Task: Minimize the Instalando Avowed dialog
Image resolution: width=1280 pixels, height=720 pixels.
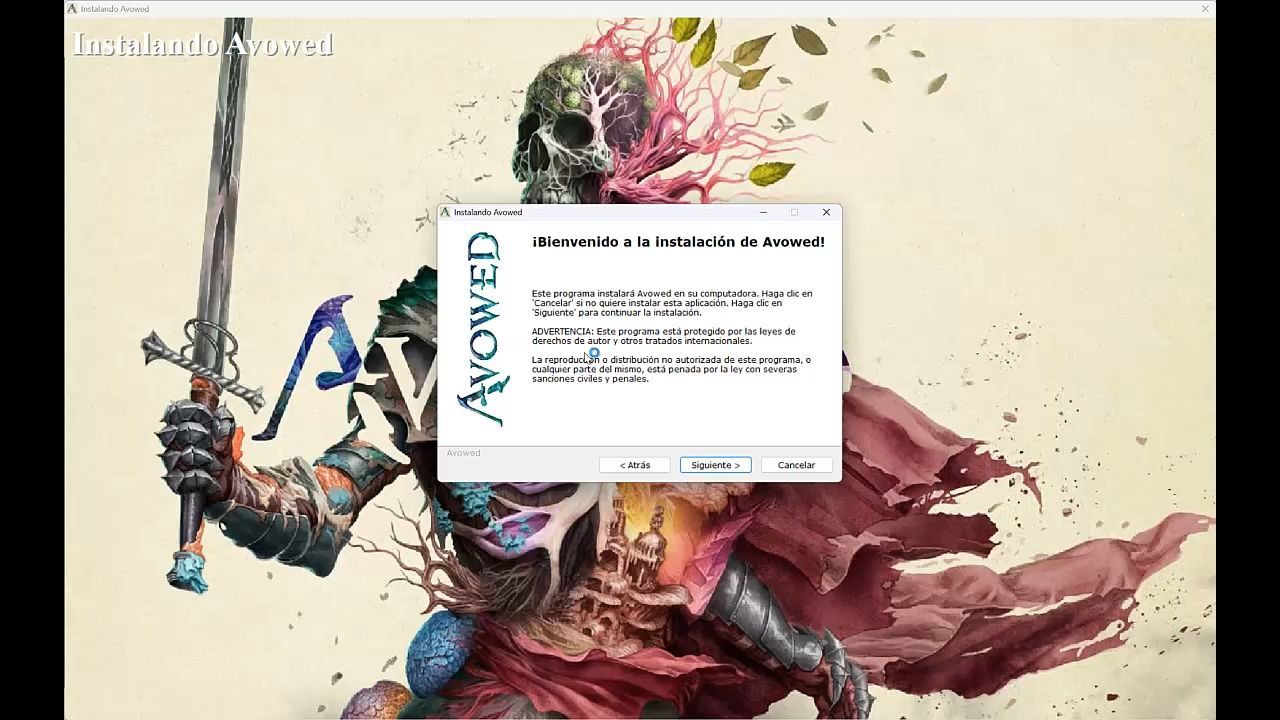Action: pyautogui.click(x=764, y=212)
